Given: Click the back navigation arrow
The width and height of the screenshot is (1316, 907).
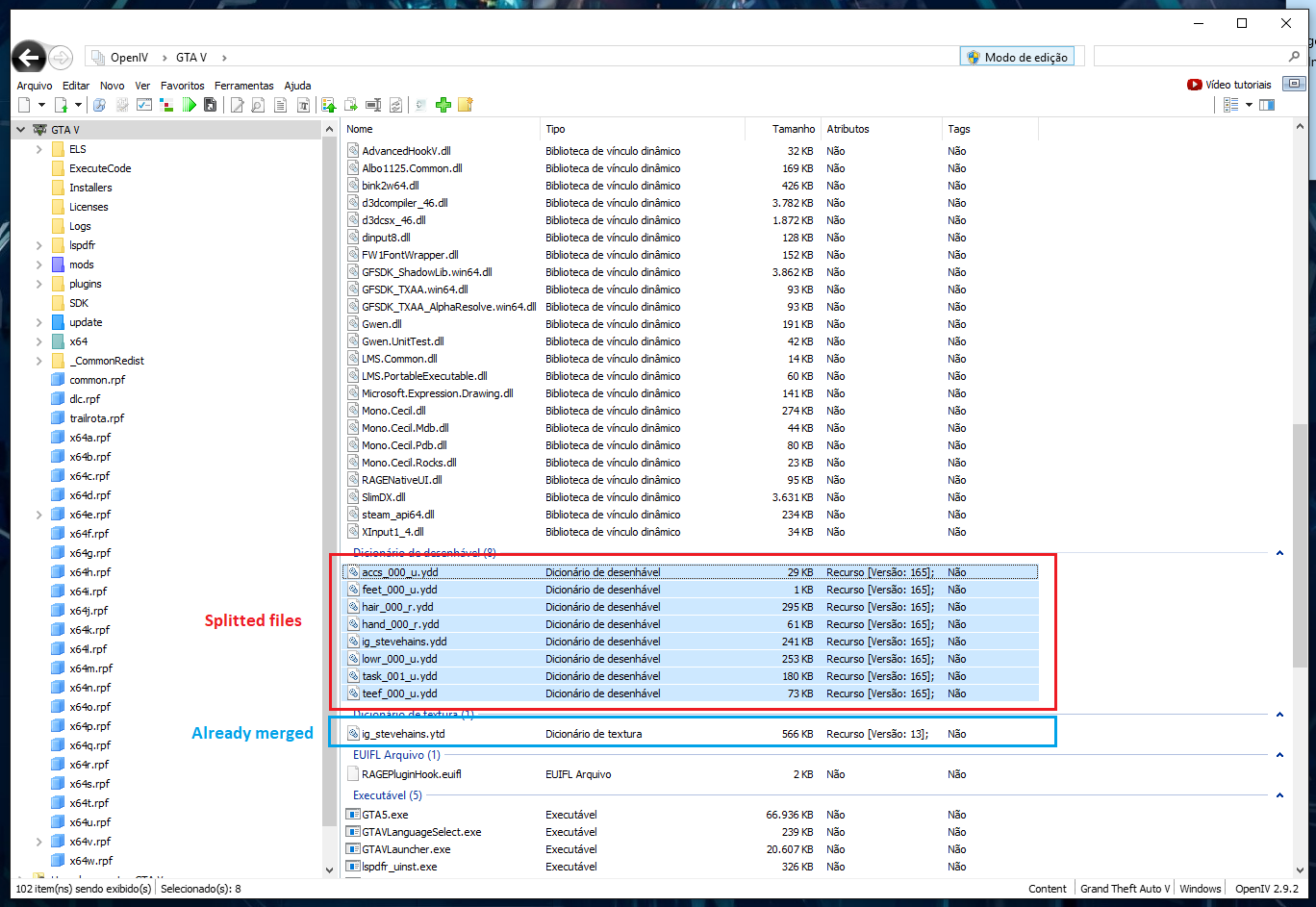Looking at the screenshot, I should click(29, 58).
